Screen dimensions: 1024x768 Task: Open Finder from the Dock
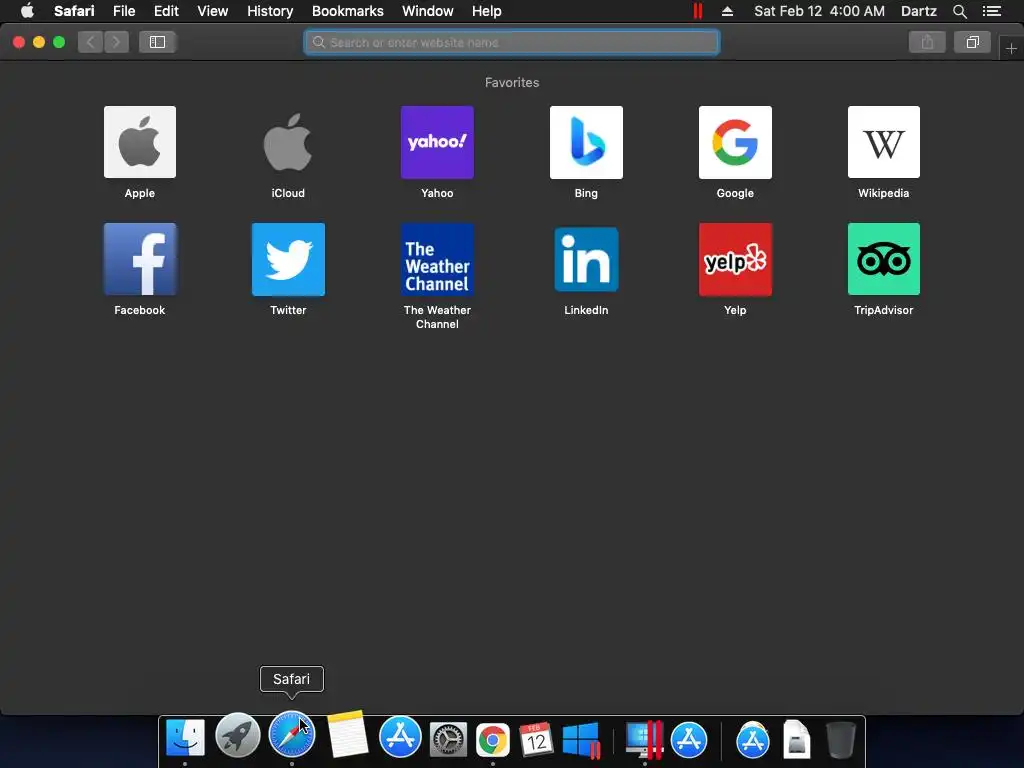(x=185, y=738)
